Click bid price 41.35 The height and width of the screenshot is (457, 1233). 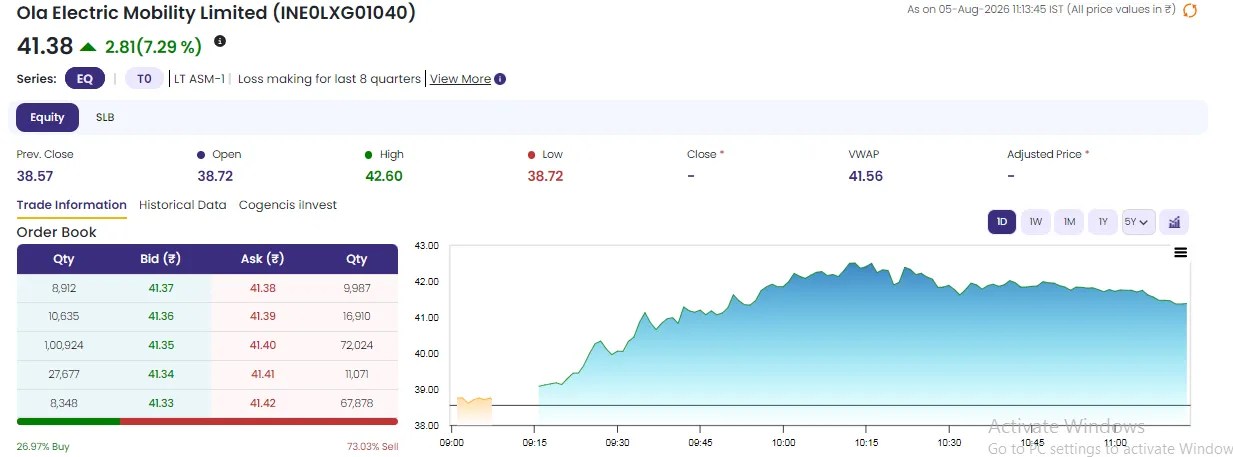[160, 345]
